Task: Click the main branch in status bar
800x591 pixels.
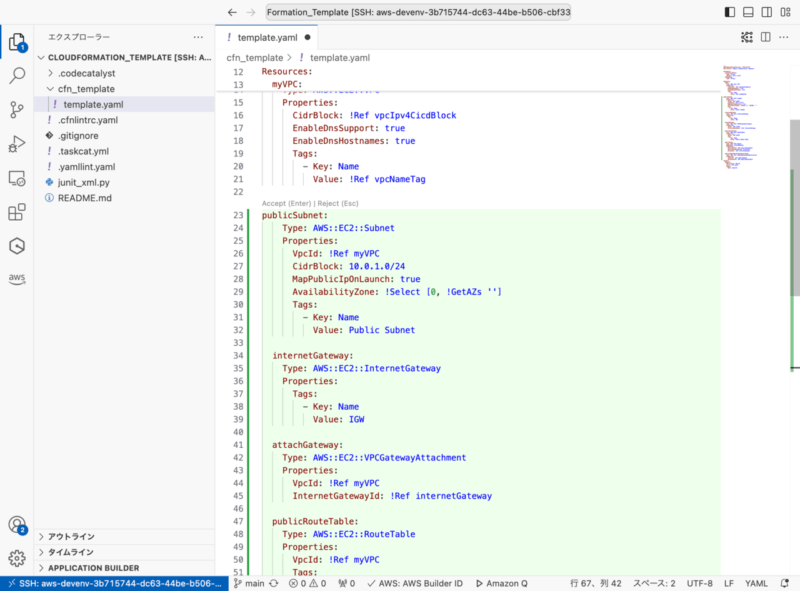Action: [249, 583]
